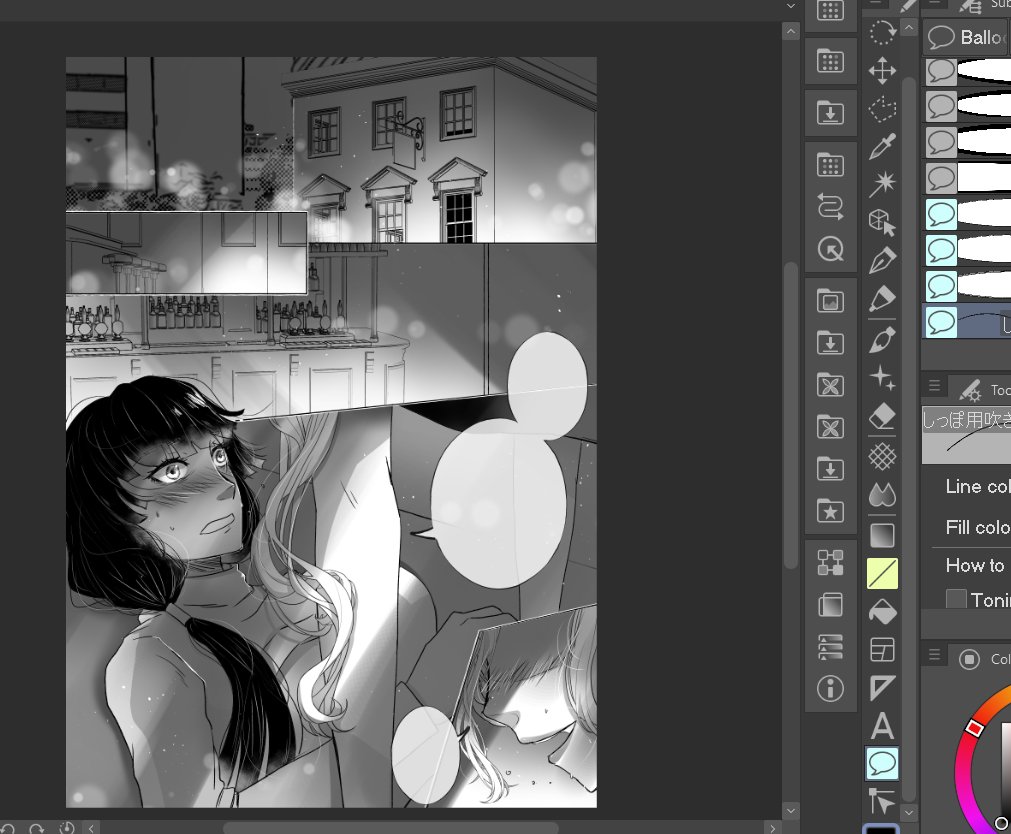The image size is (1011, 834).
Task: Select the Figure line tool
Action: coord(882,573)
